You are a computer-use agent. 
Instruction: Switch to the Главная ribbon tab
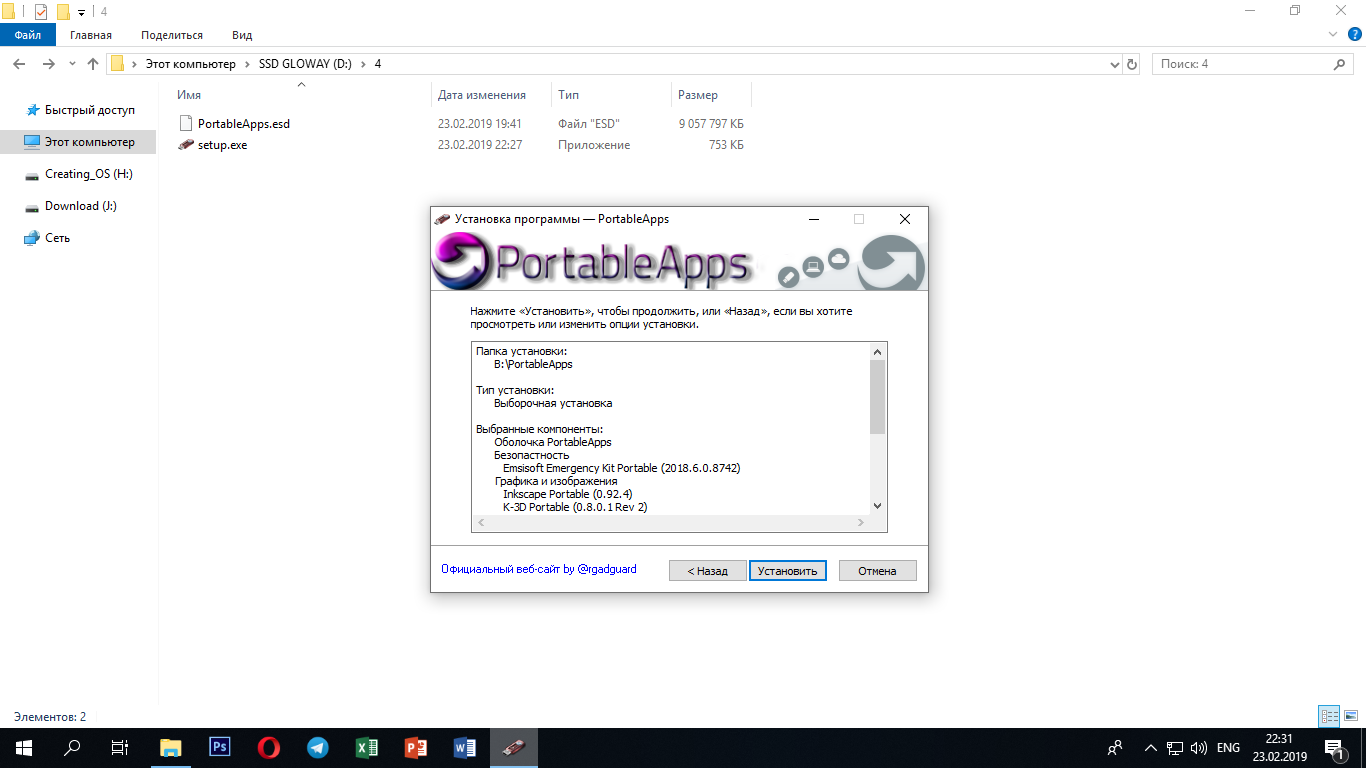point(91,35)
